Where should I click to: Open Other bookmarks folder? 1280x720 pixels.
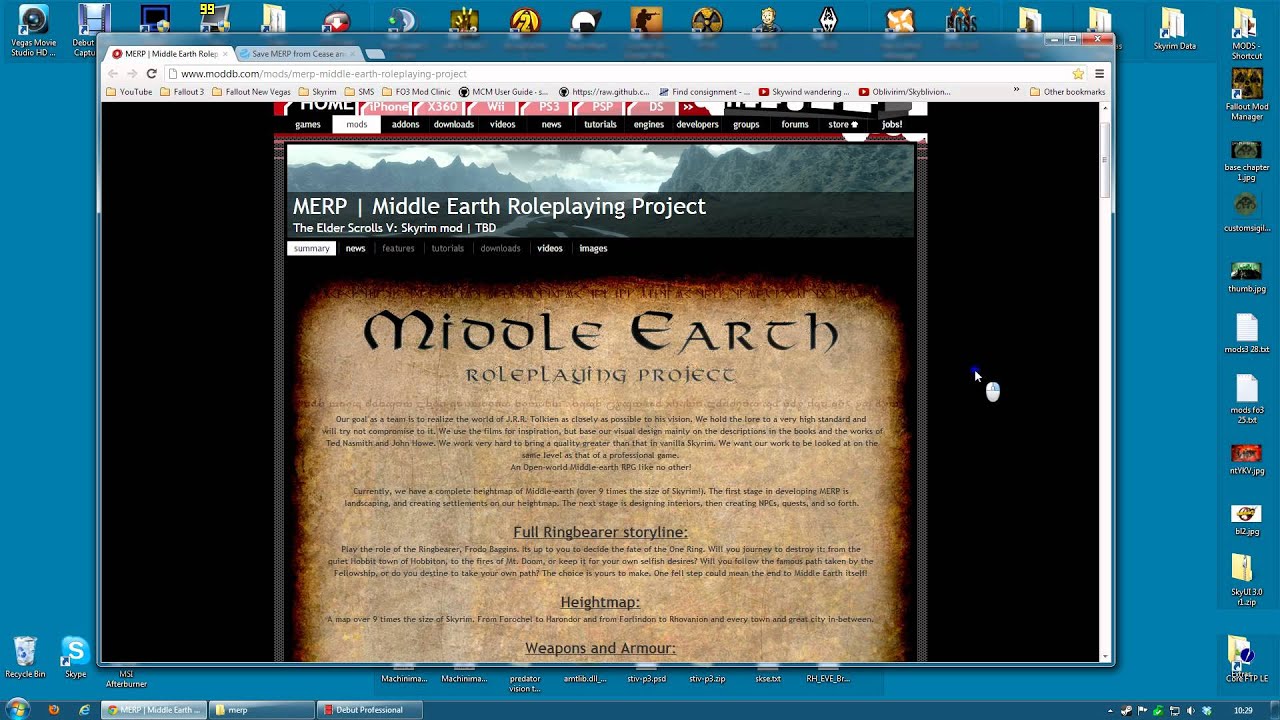1067,91
